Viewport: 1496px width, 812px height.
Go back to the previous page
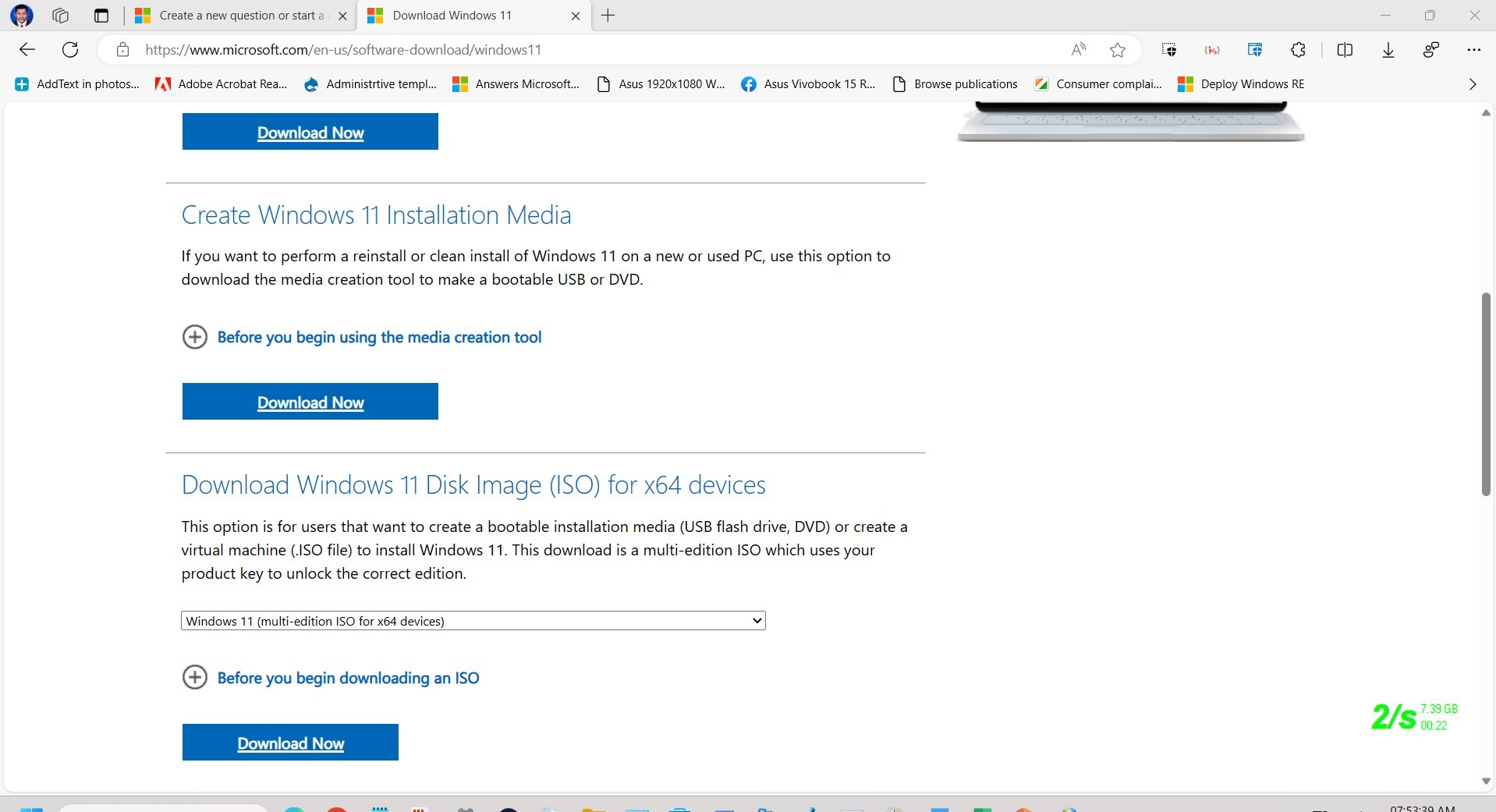(x=27, y=50)
